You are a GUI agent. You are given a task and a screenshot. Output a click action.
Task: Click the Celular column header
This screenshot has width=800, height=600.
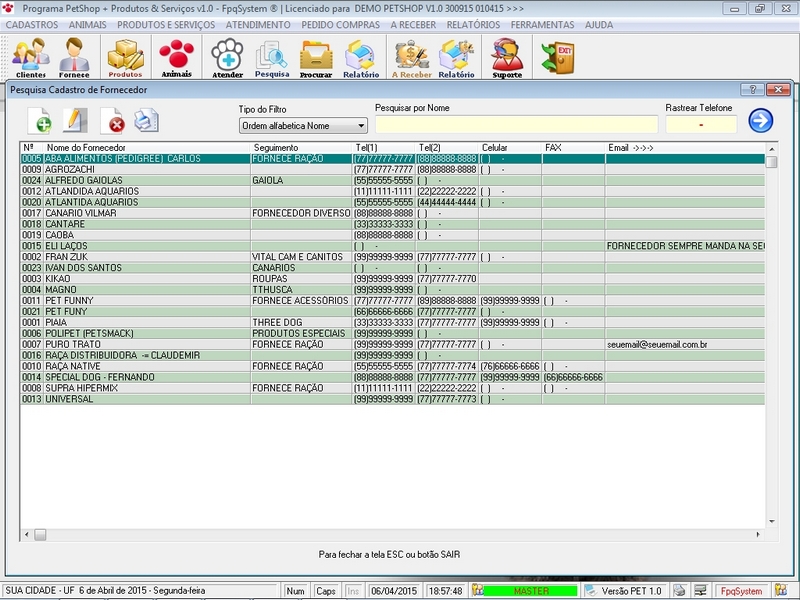(x=510, y=147)
